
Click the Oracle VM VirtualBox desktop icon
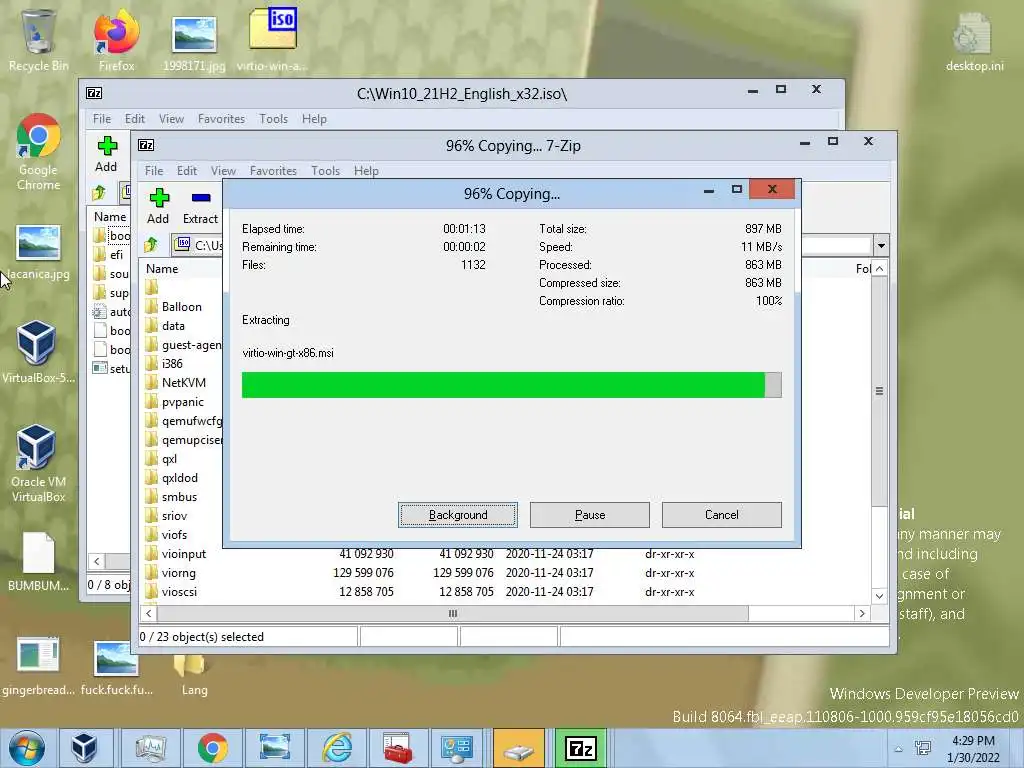coord(37,464)
